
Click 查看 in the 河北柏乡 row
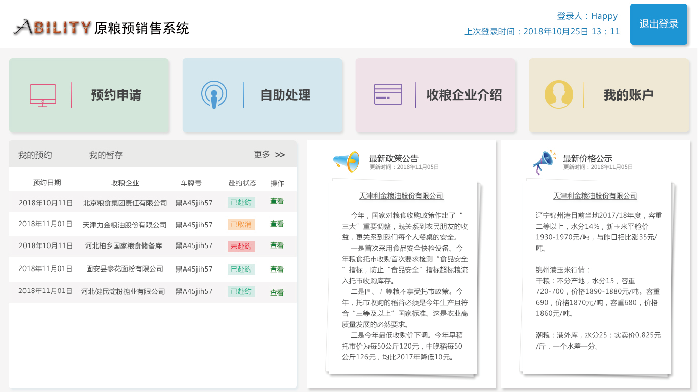[276, 246]
